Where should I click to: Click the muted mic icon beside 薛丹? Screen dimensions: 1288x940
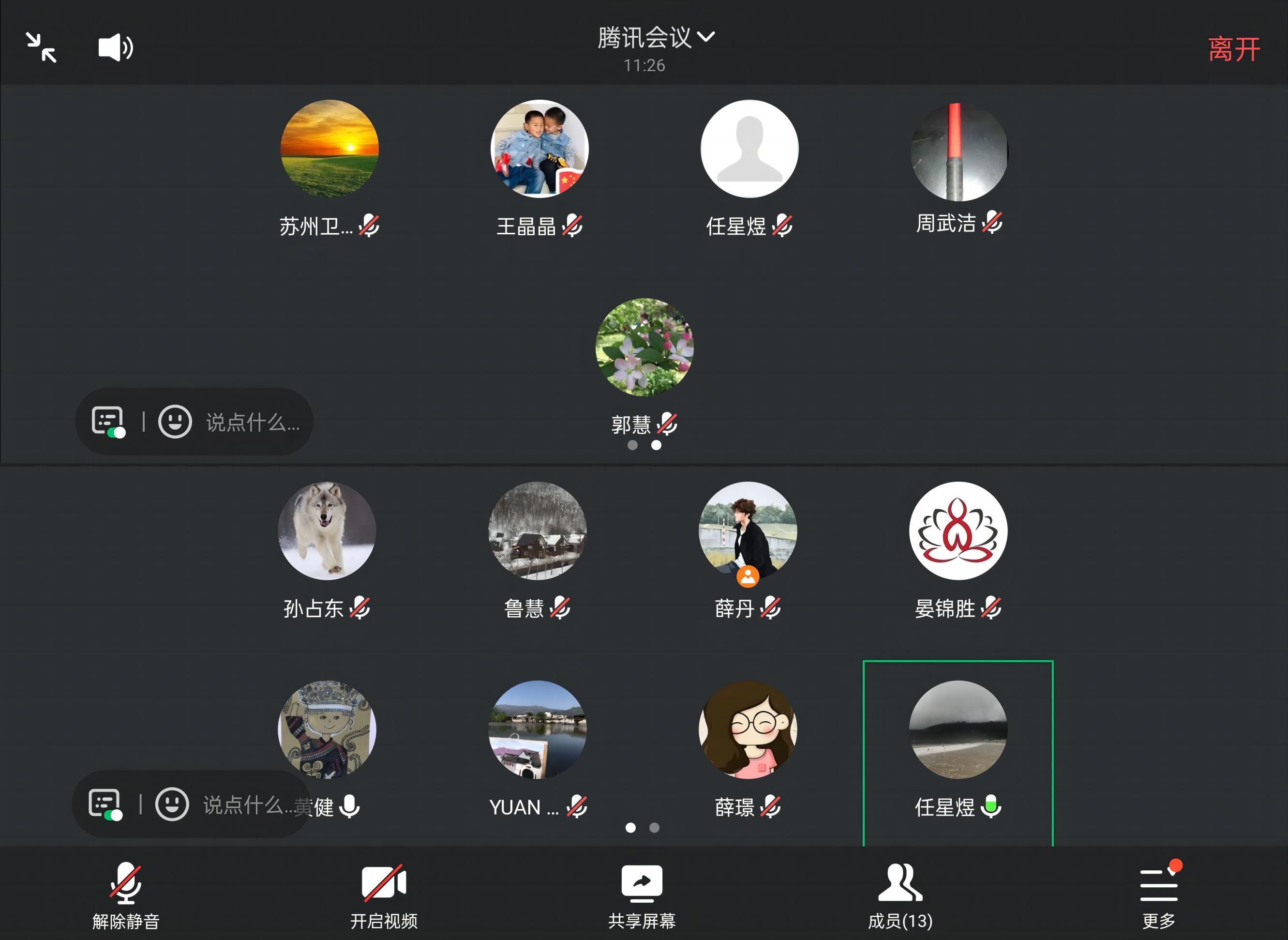tap(770, 607)
